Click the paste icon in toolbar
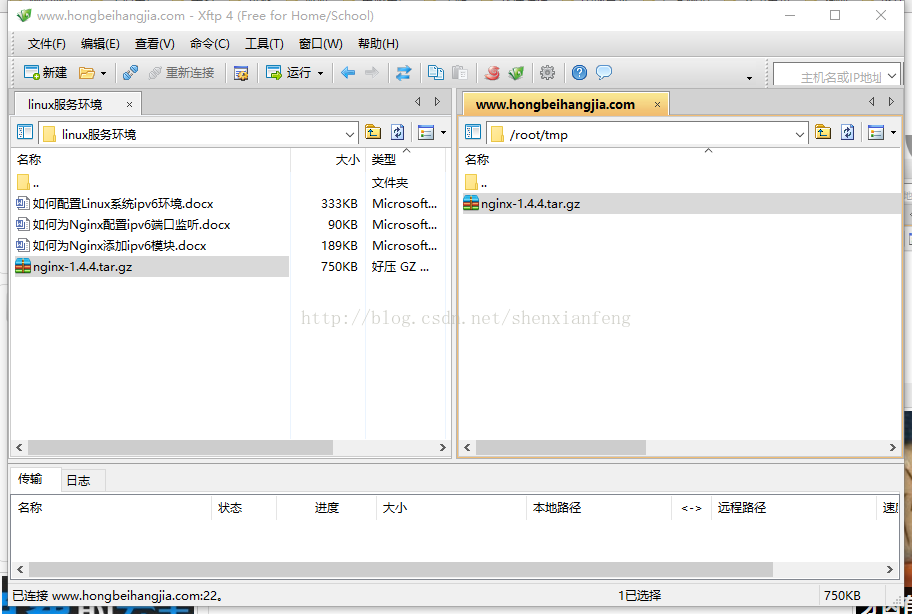This screenshot has height=614, width=912. click(x=459, y=73)
